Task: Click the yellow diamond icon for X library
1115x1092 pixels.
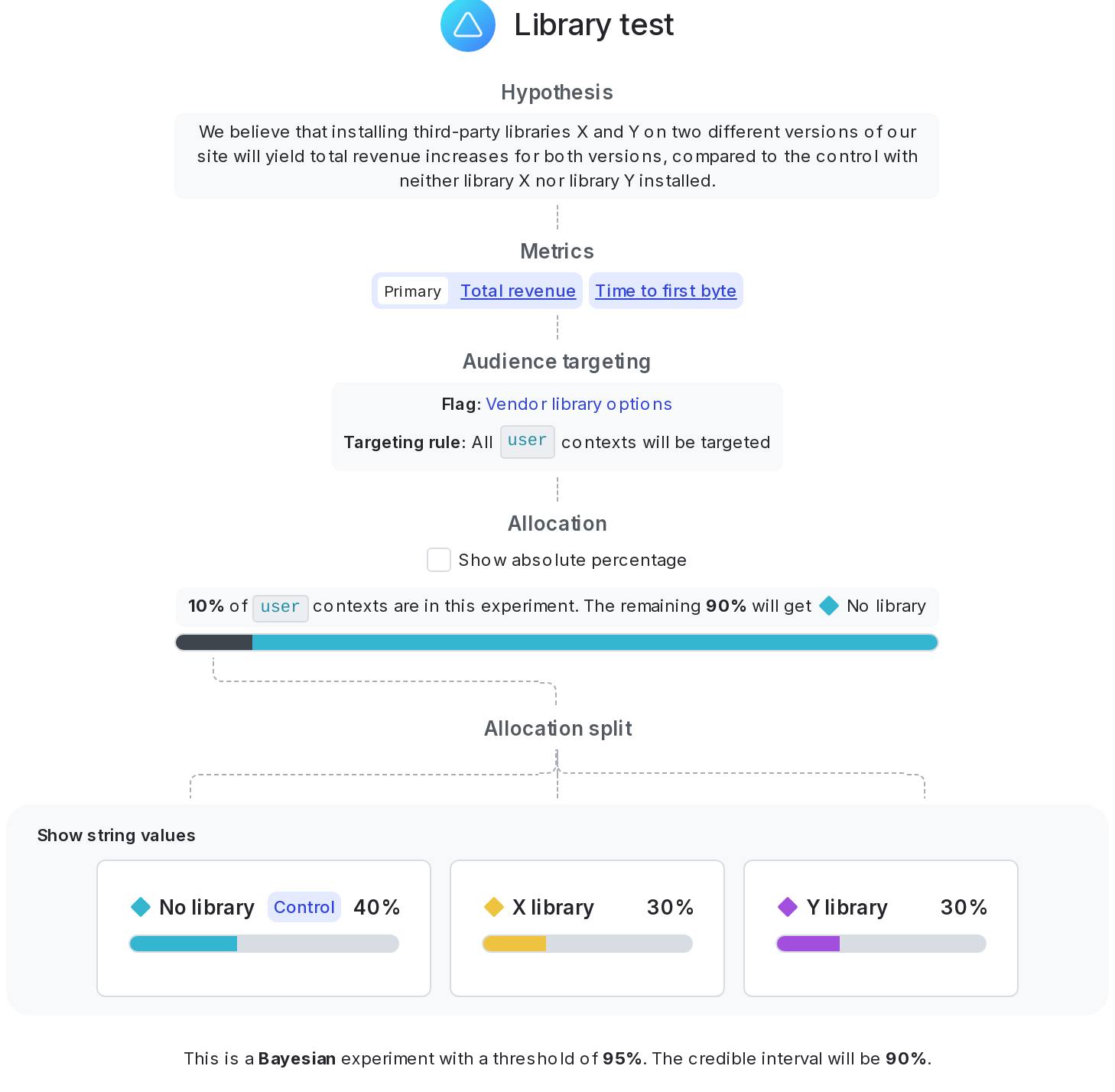Action: 494,907
